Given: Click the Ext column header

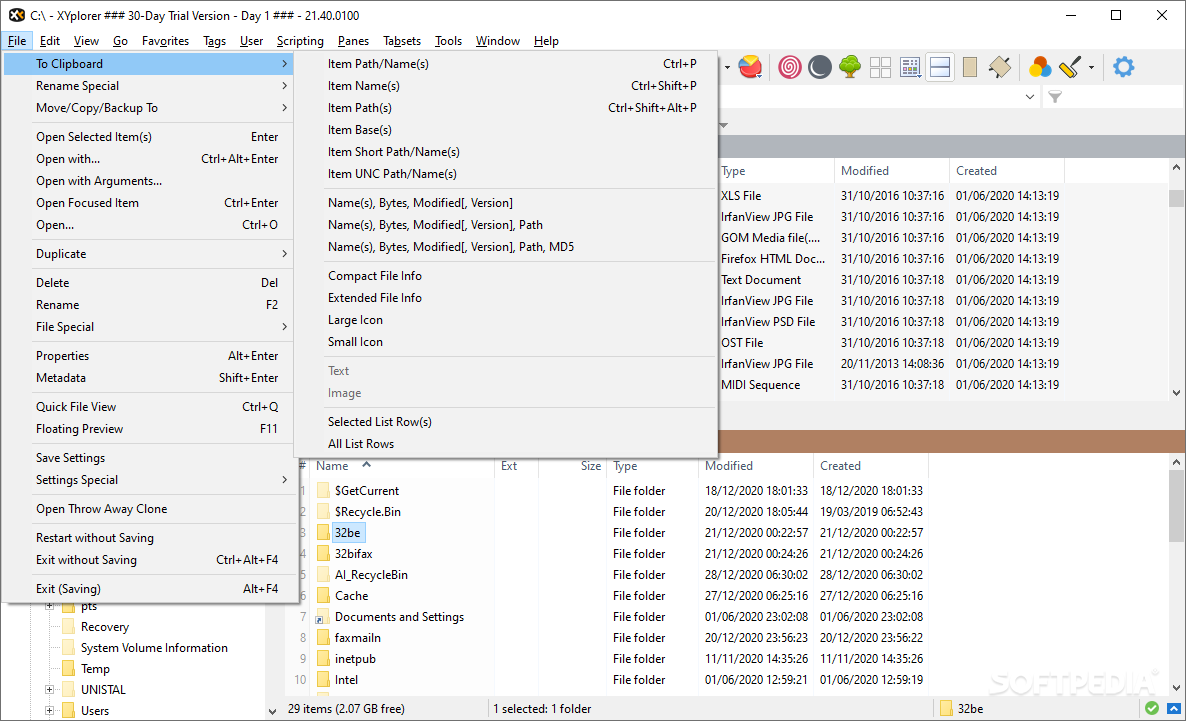Looking at the screenshot, I should click(x=517, y=466).
